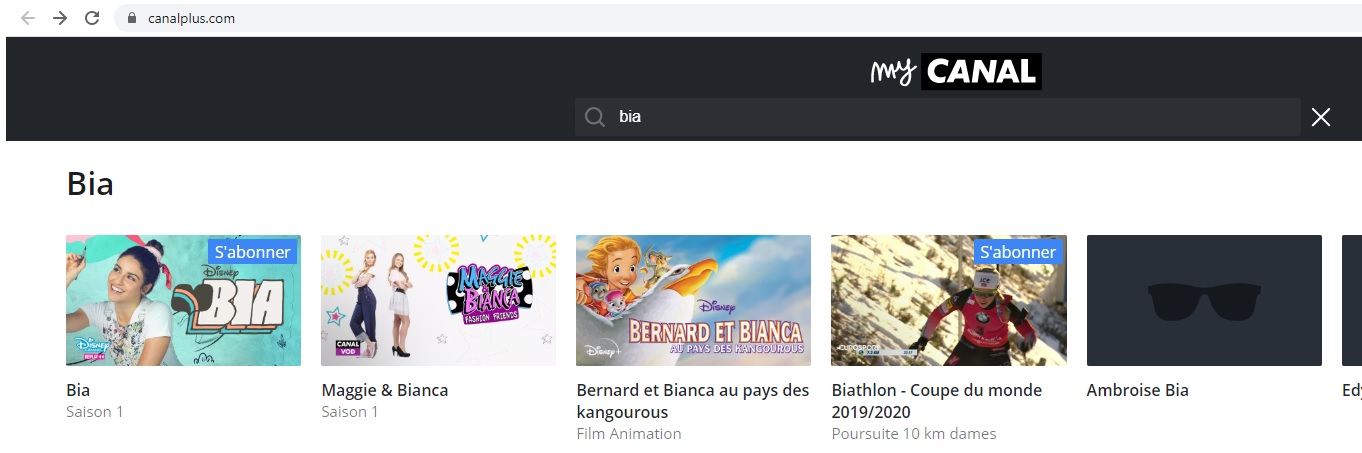Click the browser back arrow
This screenshot has width=1362, height=453.
(28, 18)
